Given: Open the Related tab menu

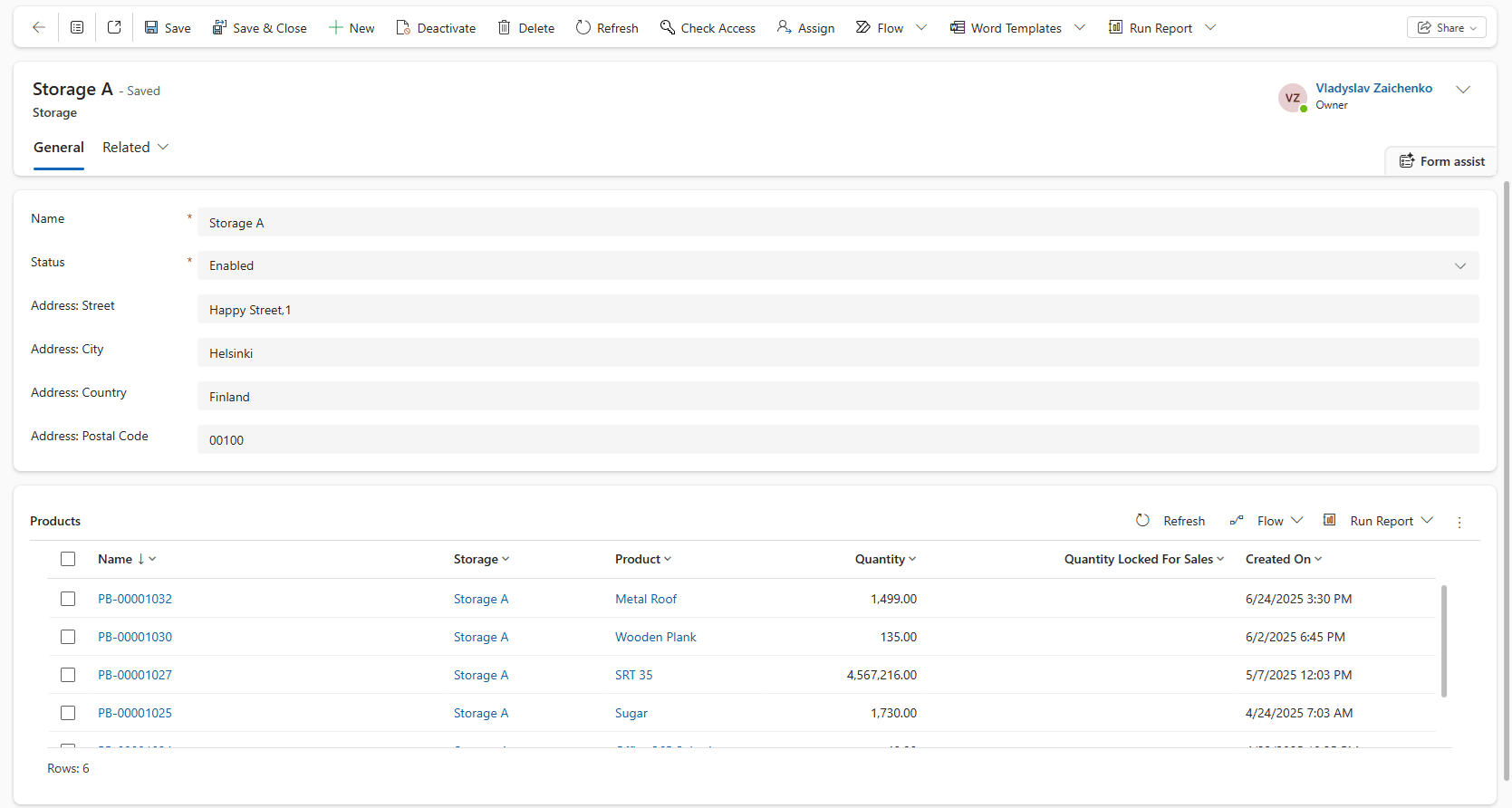Looking at the screenshot, I should (135, 148).
